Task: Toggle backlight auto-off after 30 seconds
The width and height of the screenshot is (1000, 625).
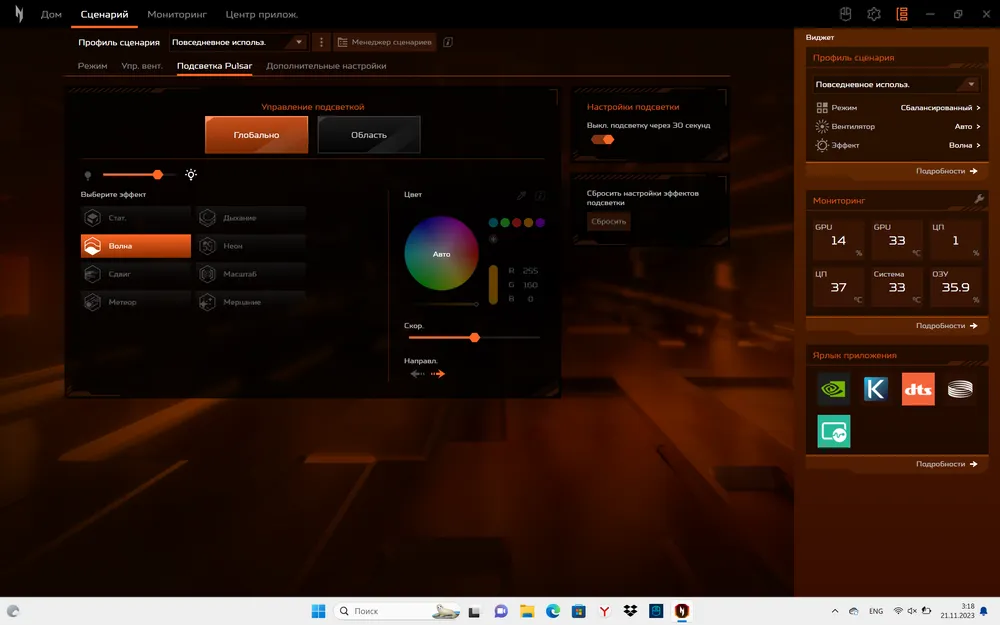Action: [602, 140]
